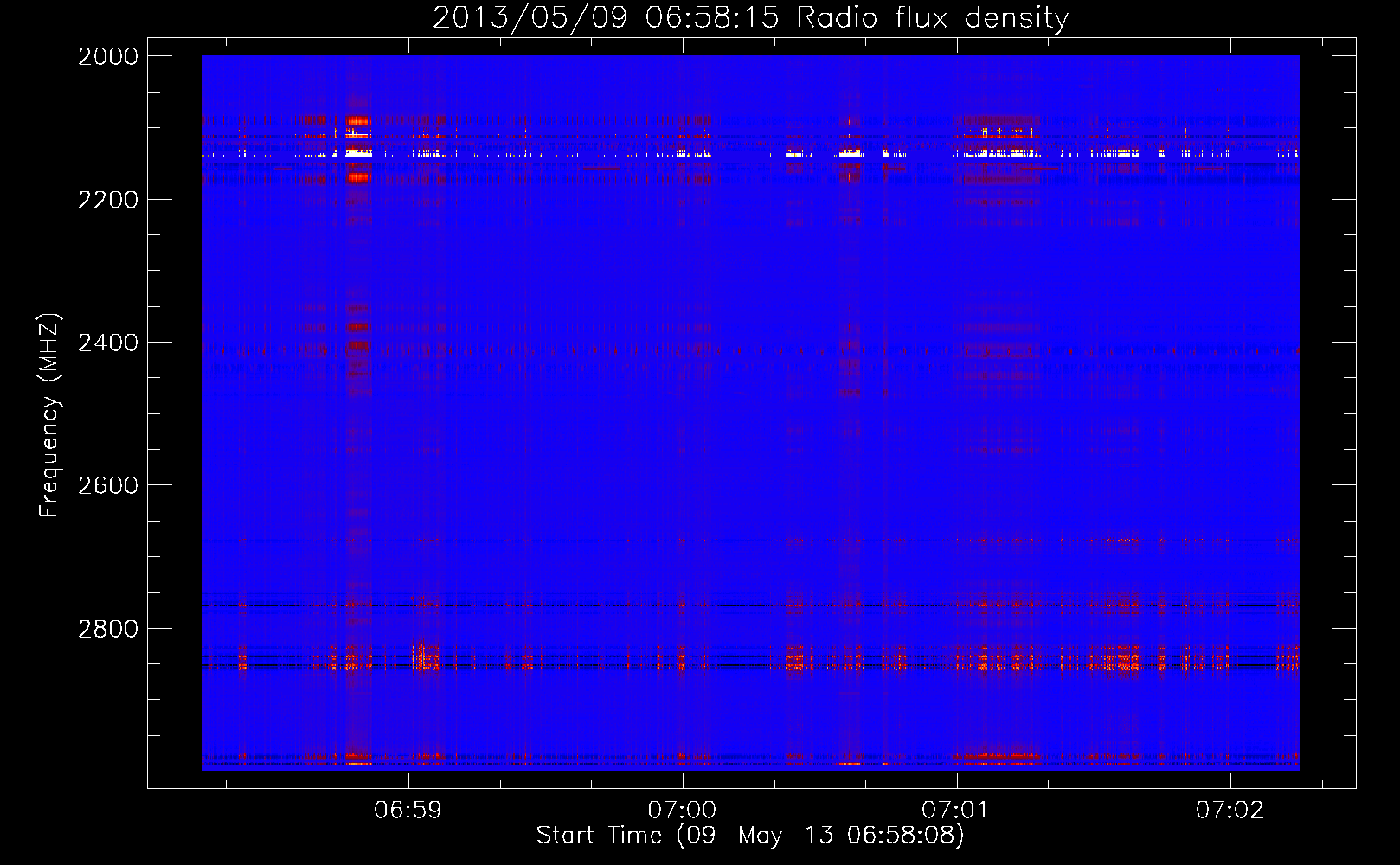Click the 2800 frequency tick label
Screen dimensions: 1400x865
pyautogui.click(x=108, y=628)
